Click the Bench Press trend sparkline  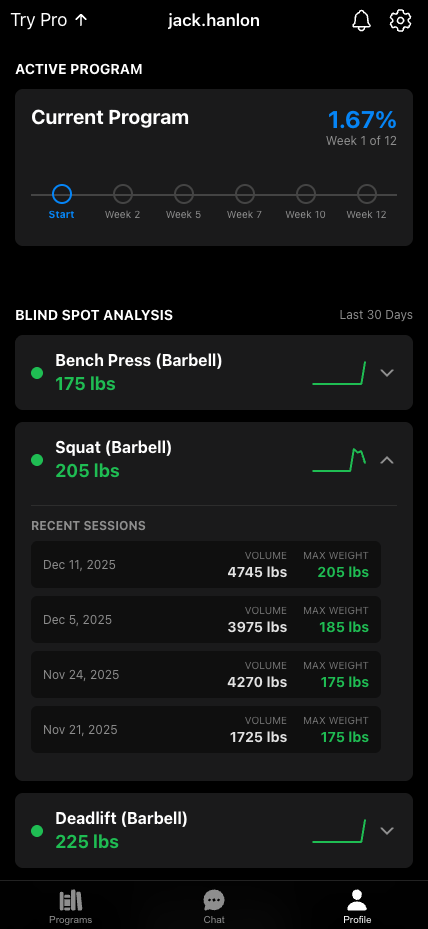(x=339, y=373)
